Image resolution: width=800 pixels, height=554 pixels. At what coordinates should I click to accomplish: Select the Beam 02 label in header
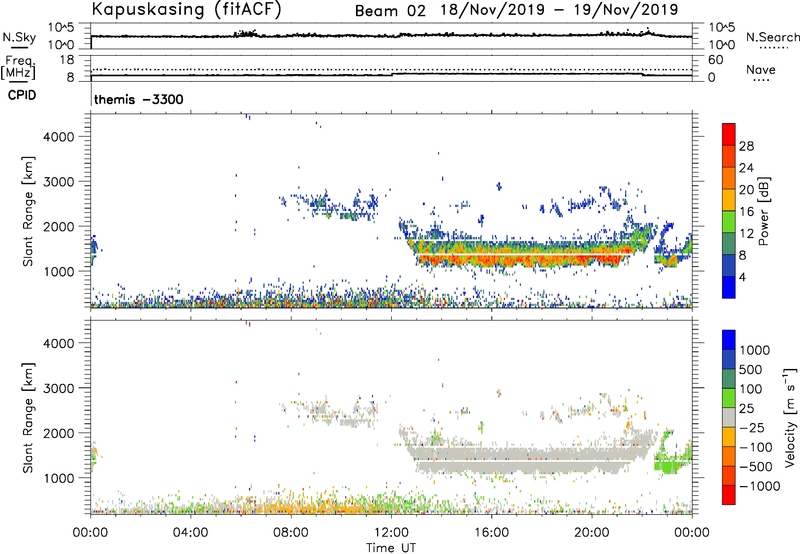(390, 11)
